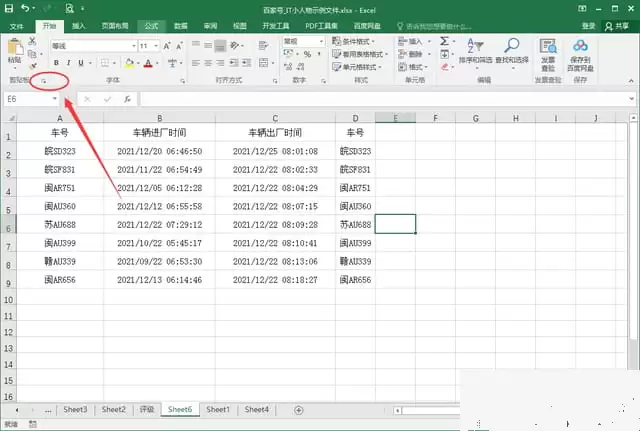640x431 pixels.
Task: Click the red font color button
Action: [x=148, y=63]
